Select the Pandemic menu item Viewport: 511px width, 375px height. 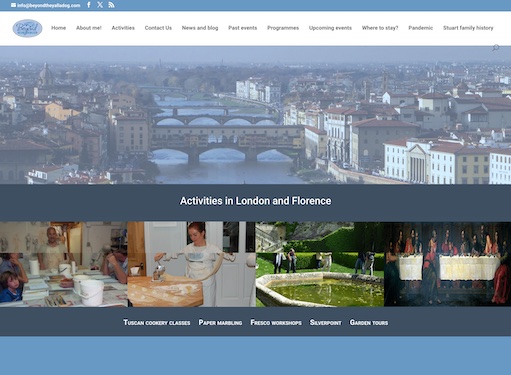point(421,28)
